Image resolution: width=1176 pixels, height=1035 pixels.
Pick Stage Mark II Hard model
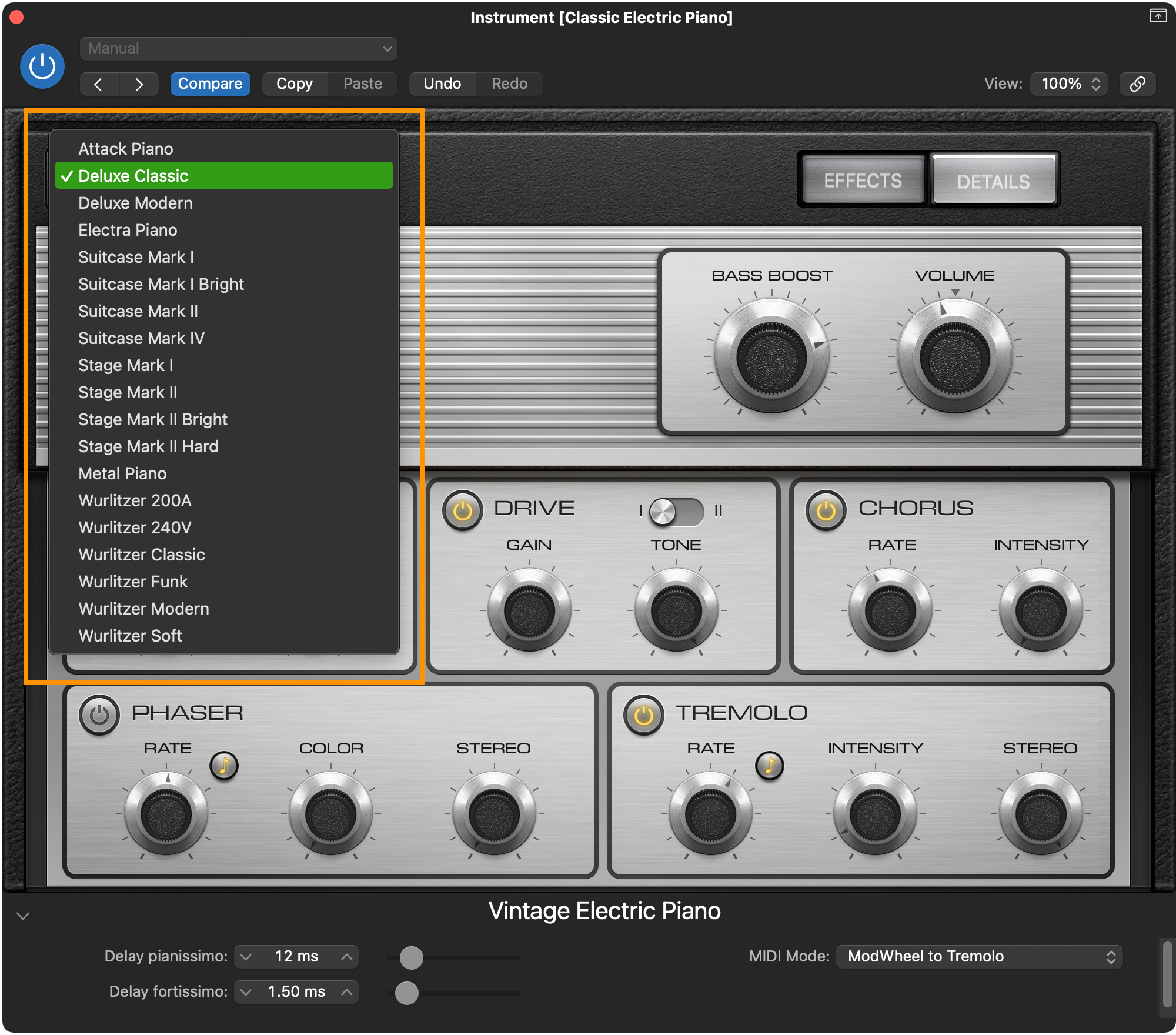click(224, 446)
